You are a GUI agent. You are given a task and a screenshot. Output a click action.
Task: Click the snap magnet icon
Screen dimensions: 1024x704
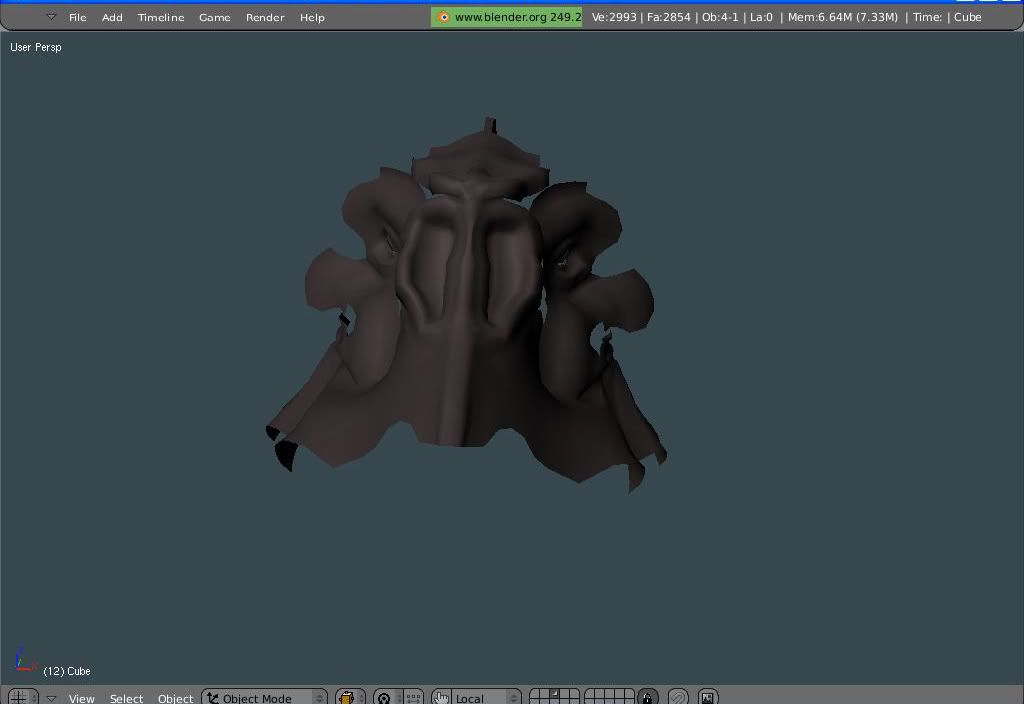coord(678,697)
